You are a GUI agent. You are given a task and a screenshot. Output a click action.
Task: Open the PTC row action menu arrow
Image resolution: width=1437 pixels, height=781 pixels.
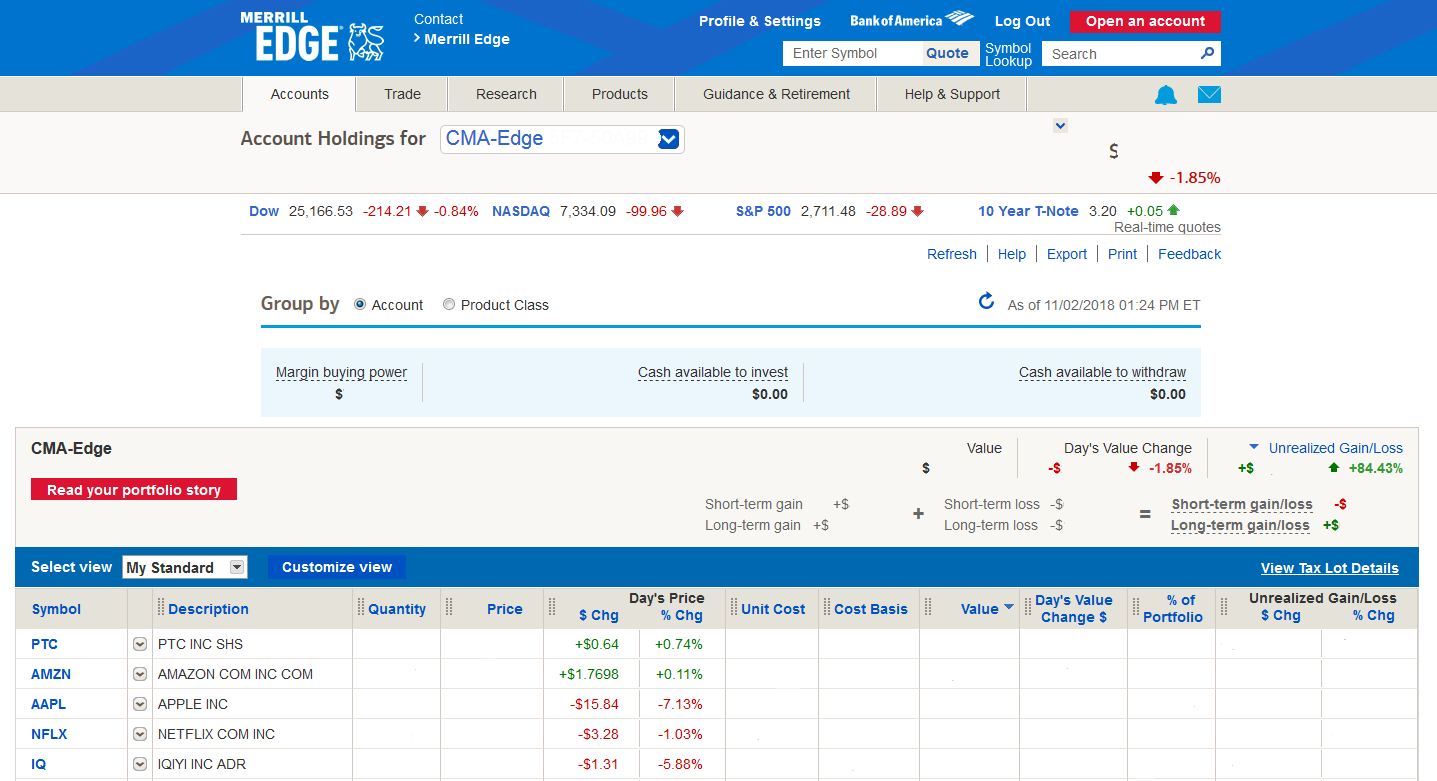(x=140, y=644)
